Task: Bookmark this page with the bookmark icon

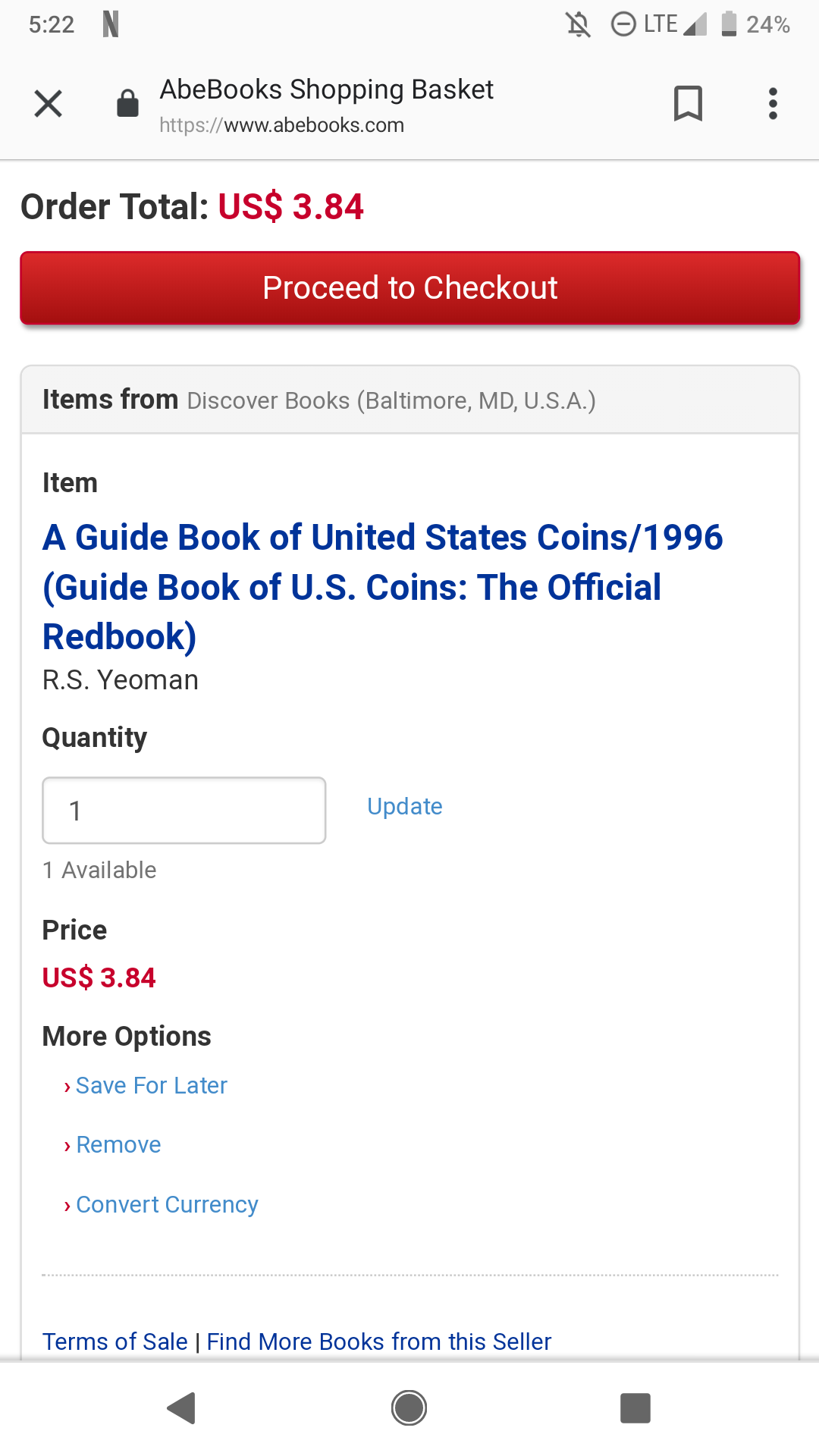Action: pos(688,103)
